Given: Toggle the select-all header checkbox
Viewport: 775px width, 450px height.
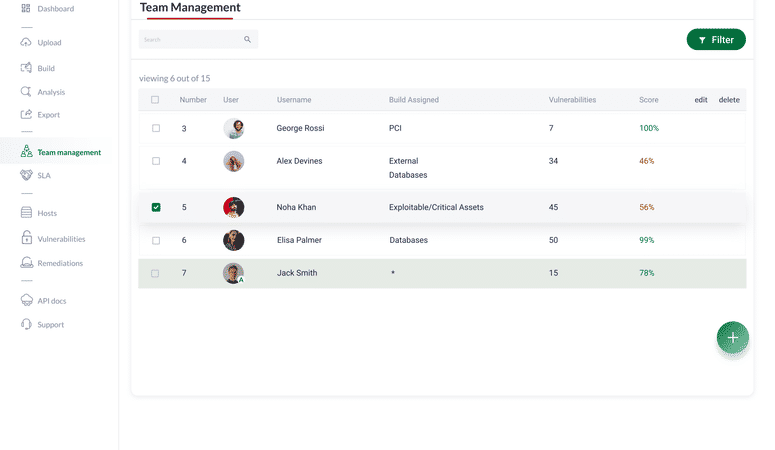Looking at the screenshot, I should tap(155, 100).
